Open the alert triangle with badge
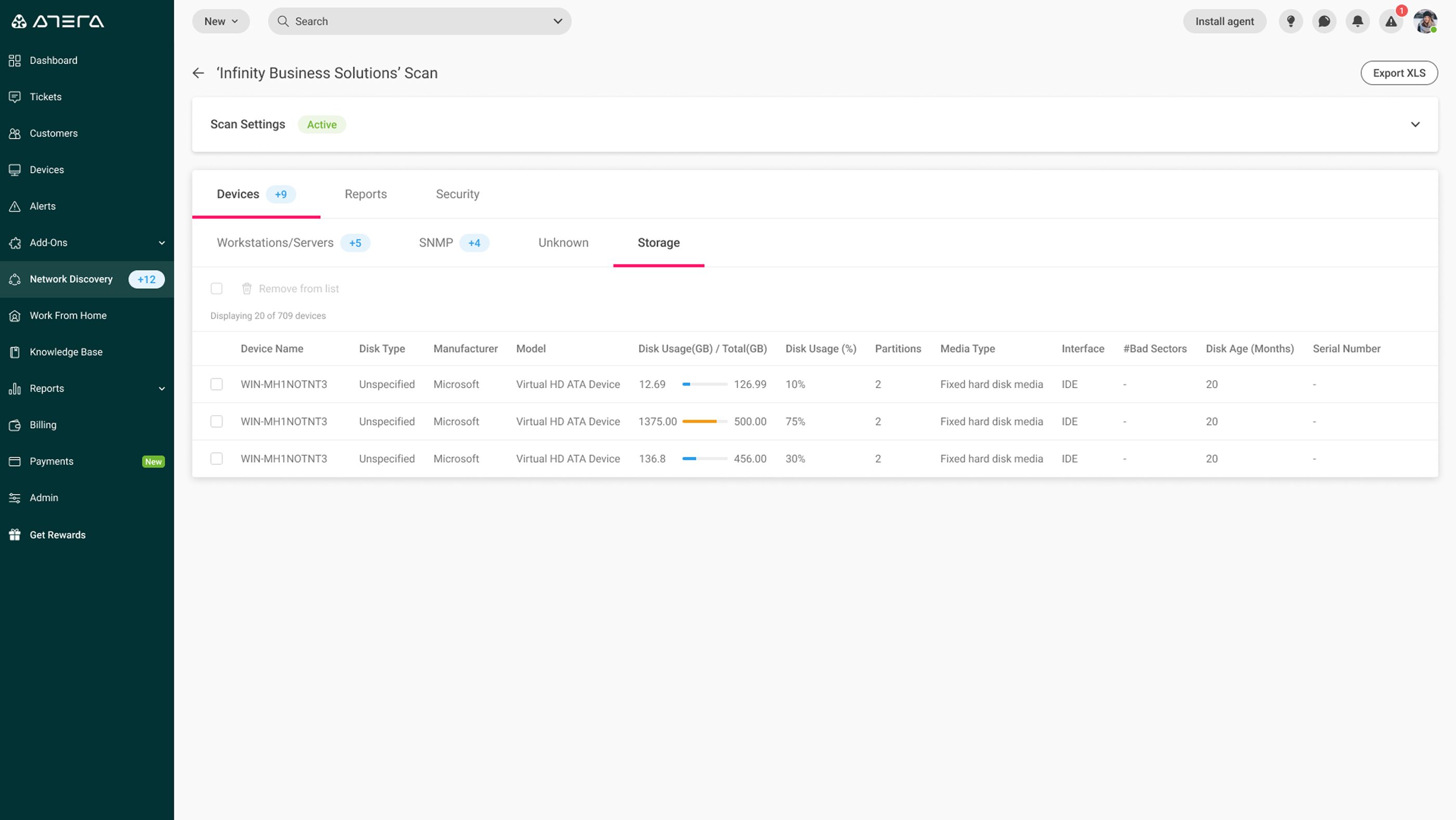The width and height of the screenshot is (1456, 820). (x=1391, y=21)
